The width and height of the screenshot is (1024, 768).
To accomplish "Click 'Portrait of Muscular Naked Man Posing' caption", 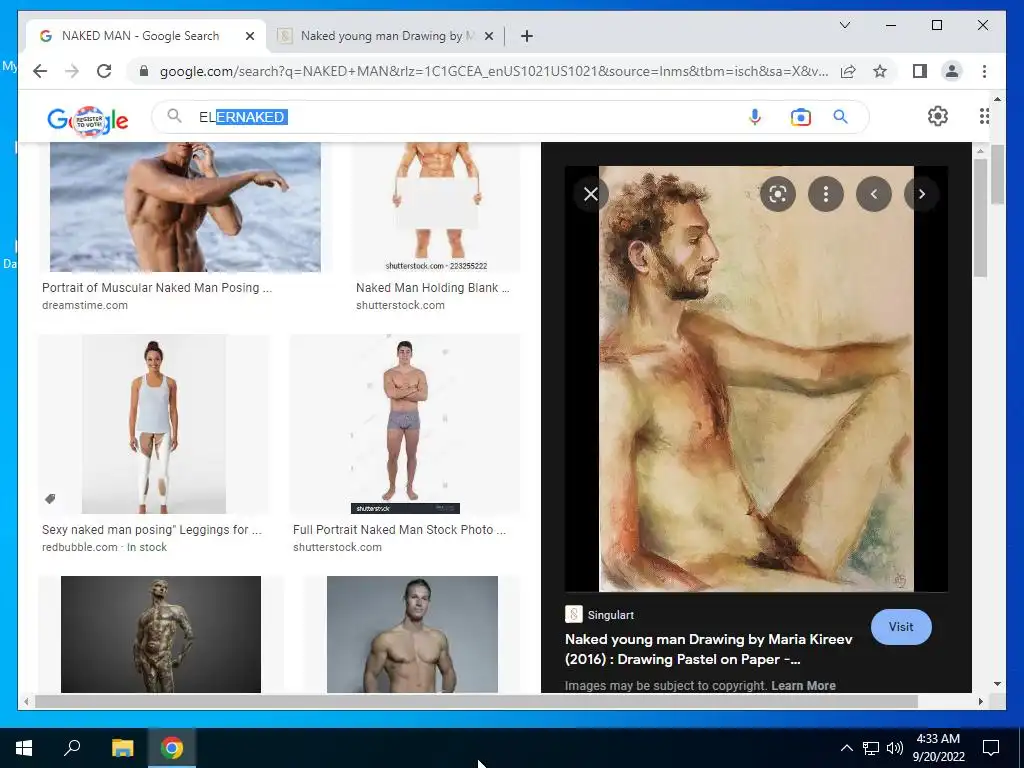I will click(x=157, y=288).
